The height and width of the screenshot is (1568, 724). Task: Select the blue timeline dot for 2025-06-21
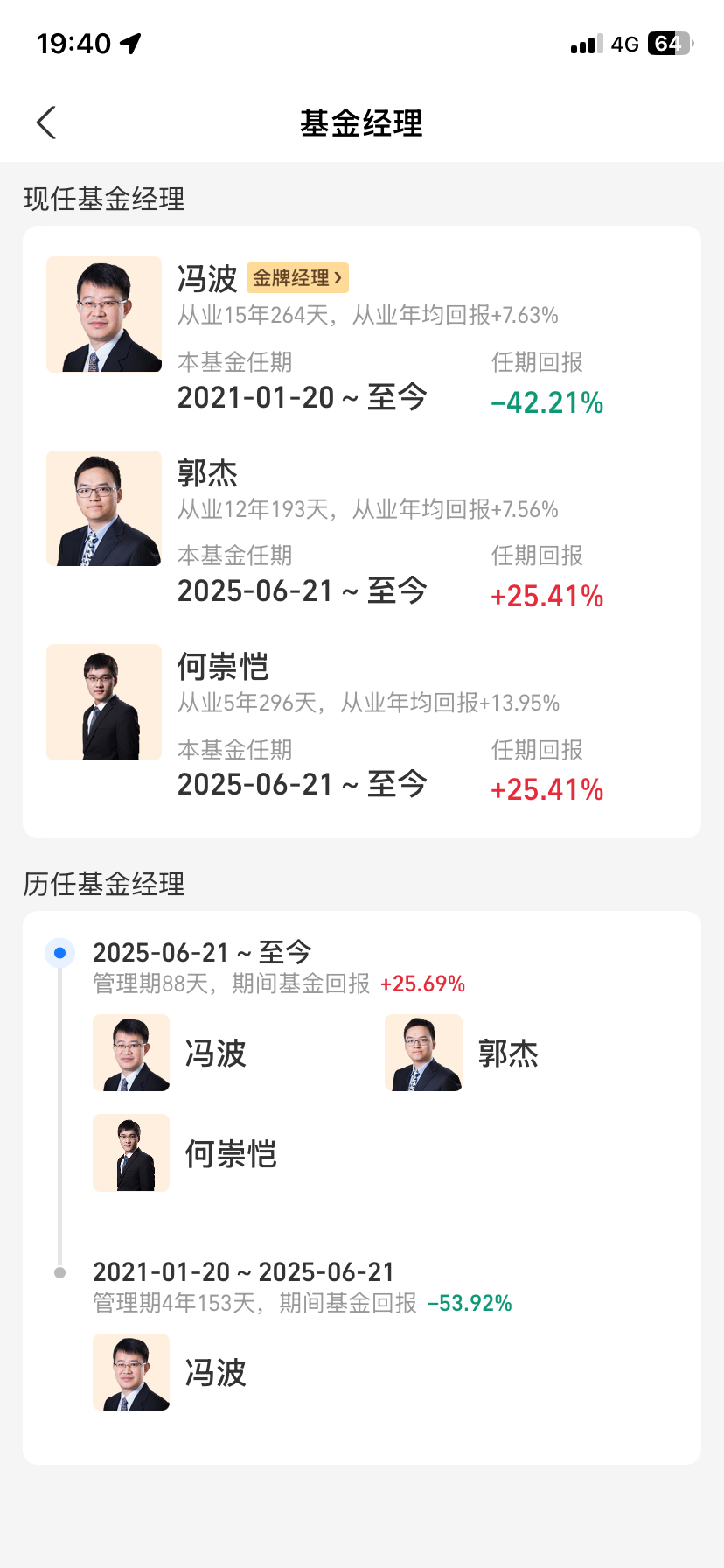coord(59,953)
